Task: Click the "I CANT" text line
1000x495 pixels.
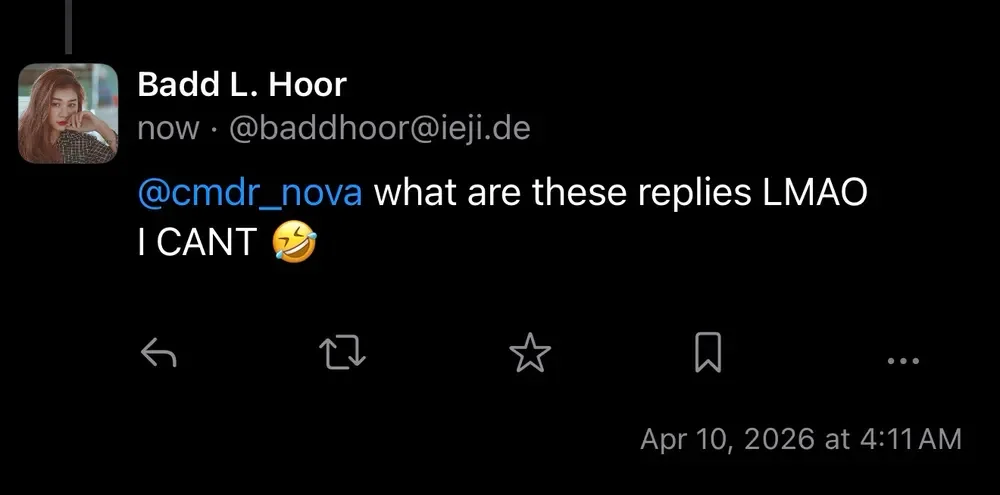Action: tap(196, 243)
